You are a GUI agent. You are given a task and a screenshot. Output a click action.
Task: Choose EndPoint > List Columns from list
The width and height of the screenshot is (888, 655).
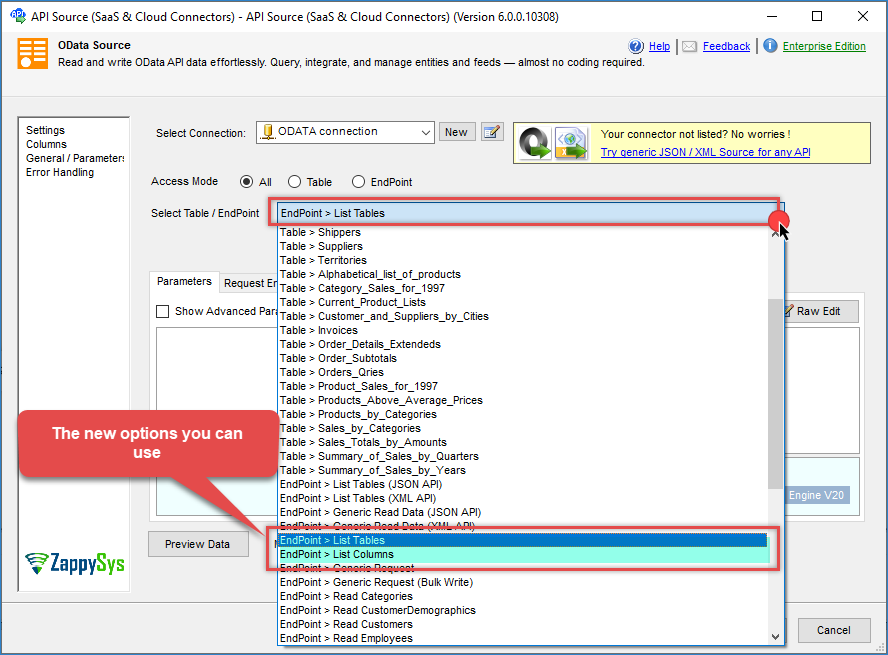tap(337, 554)
